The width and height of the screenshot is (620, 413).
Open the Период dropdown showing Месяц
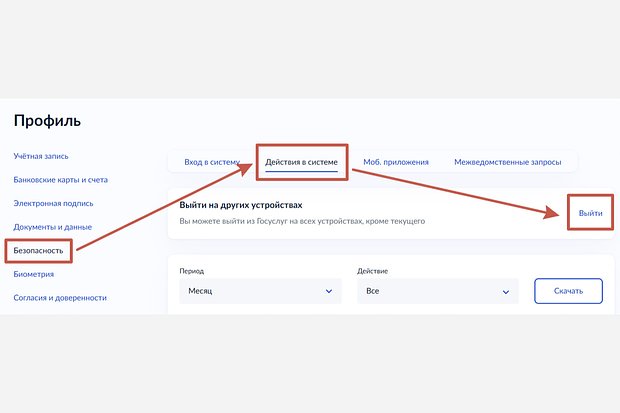(x=260, y=291)
